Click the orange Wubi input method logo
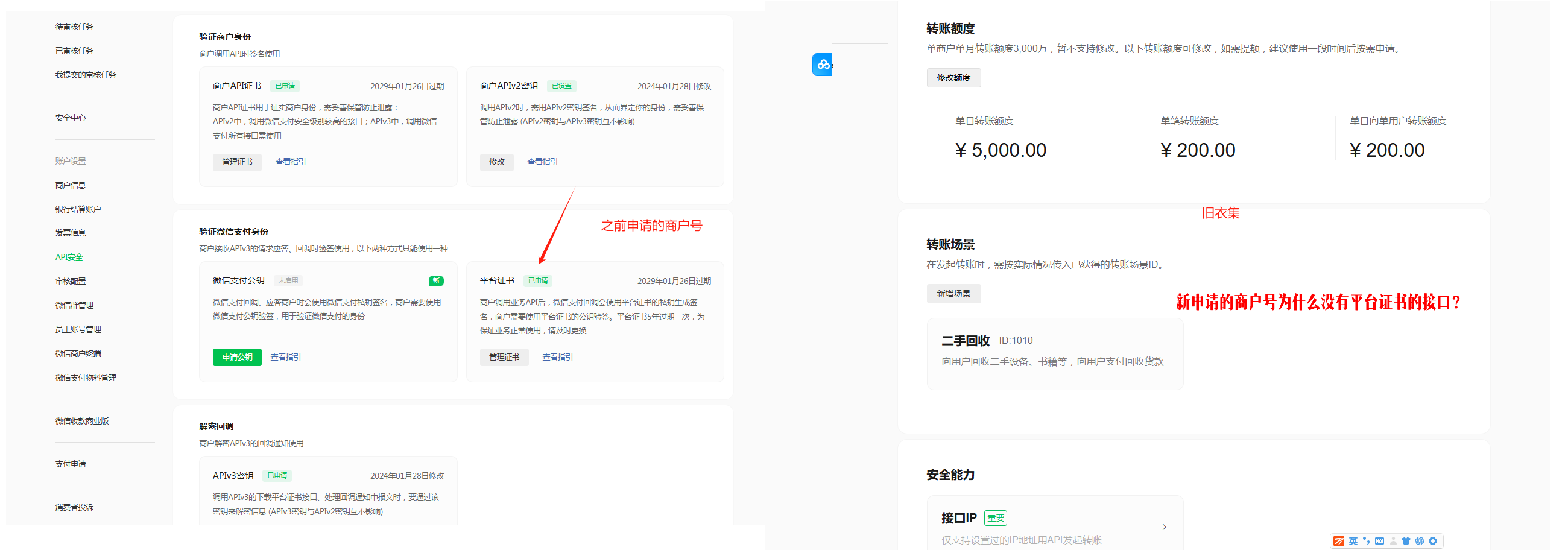The height and width of the screenshot is (550, 1568). 1338,541
